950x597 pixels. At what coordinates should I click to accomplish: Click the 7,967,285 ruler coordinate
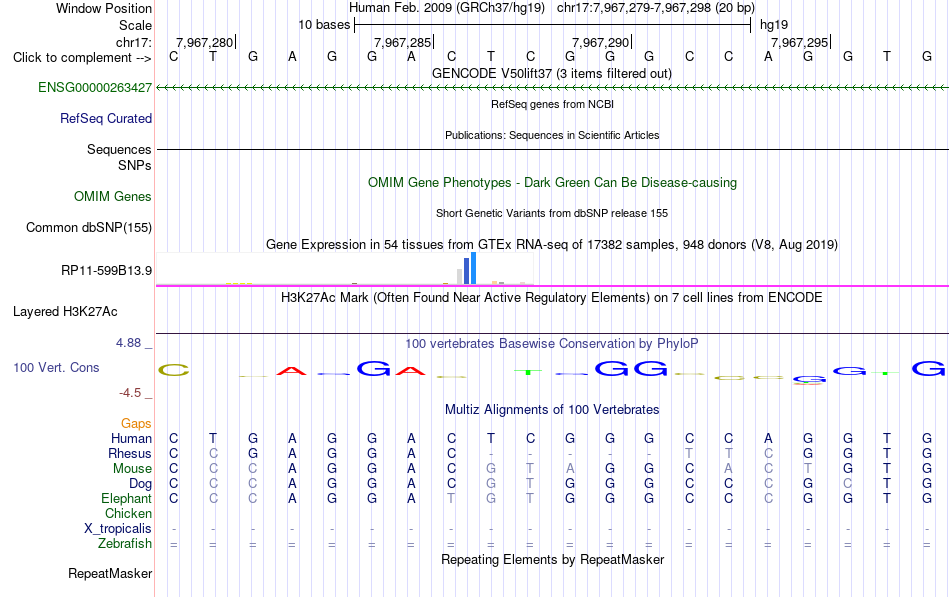pyautogui.click(x=402, y=42)
